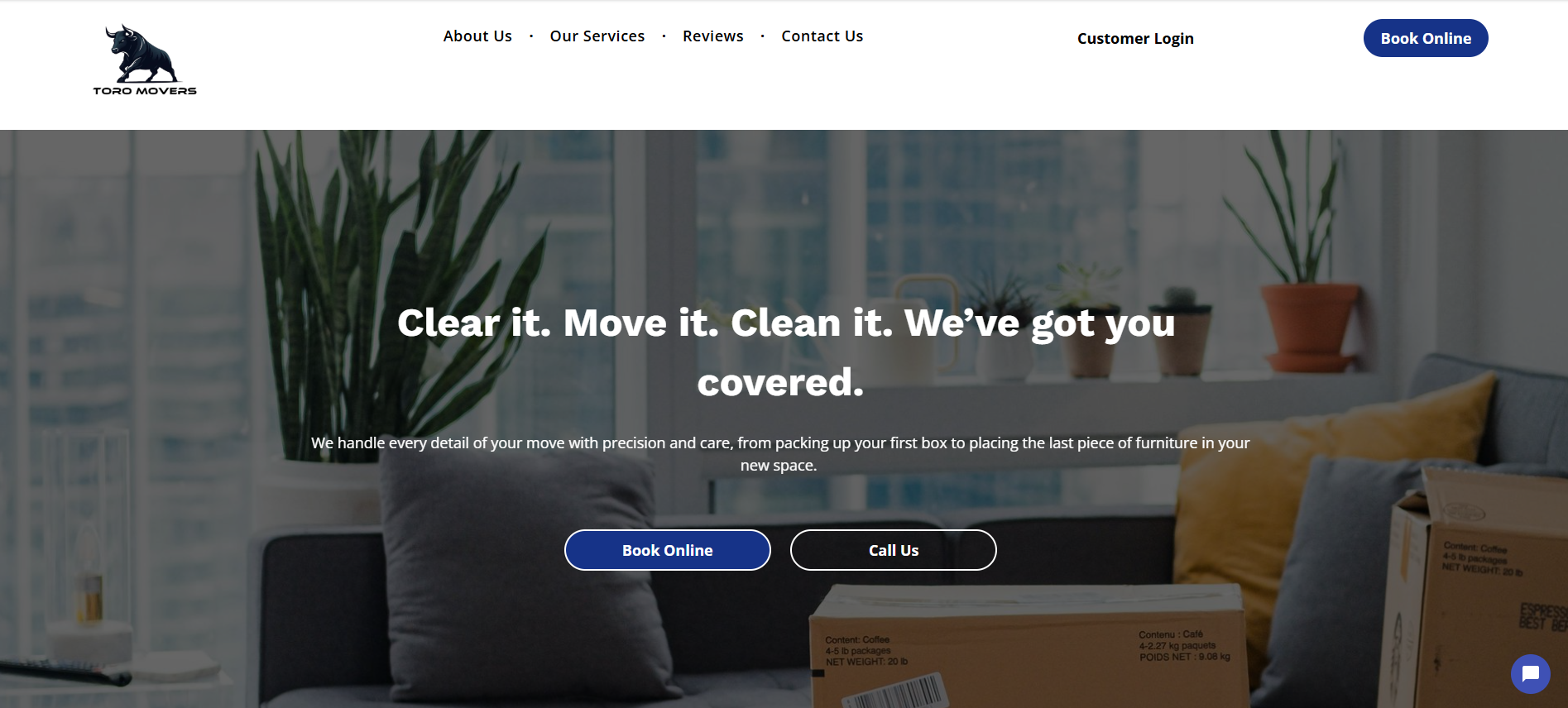Click the hero paragraph about packing
Viewport: 1568px width, 708px height.
pyautogui.click(x=780, y=454)
